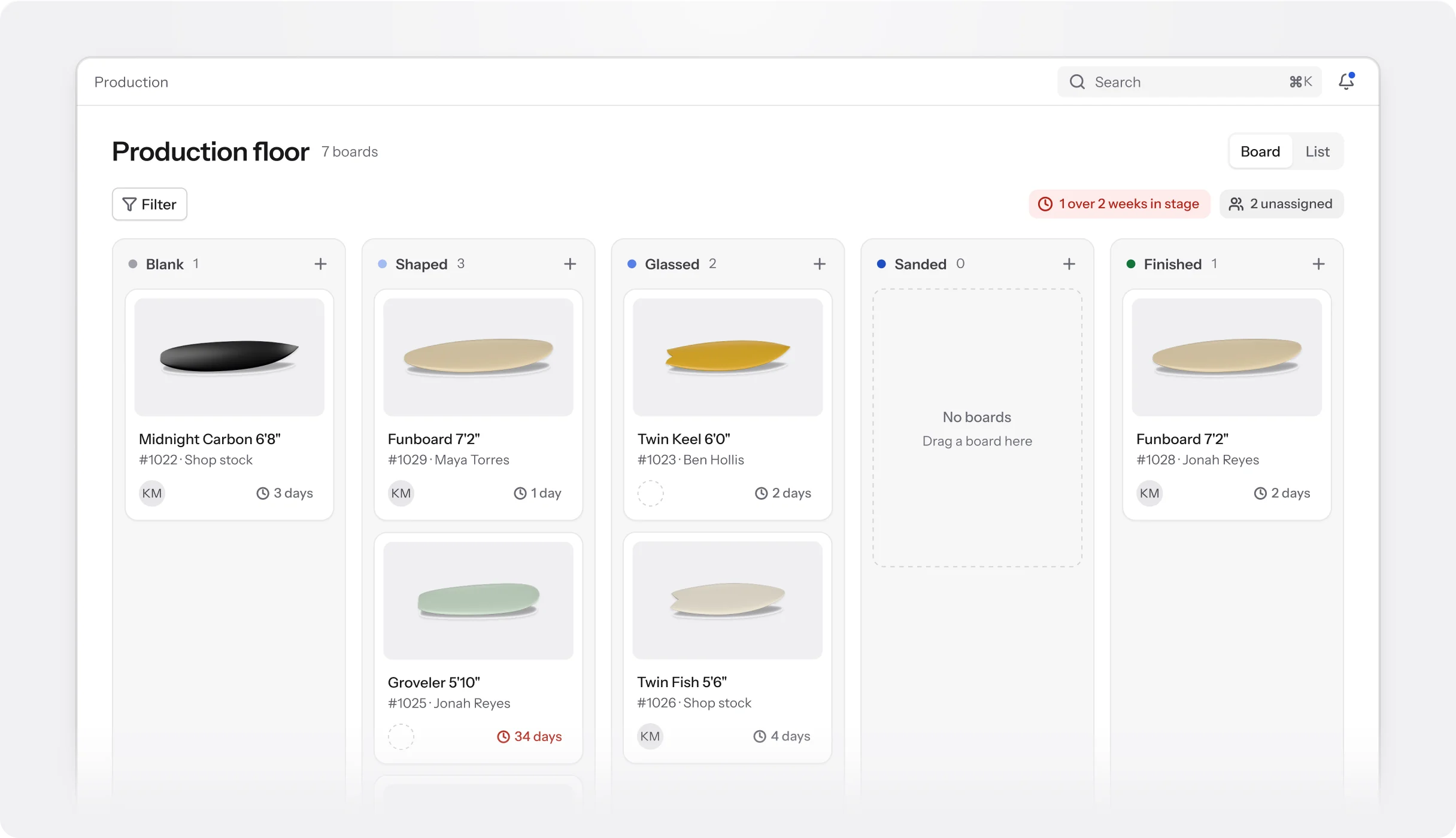
Task: Add a board to the Shaped column
Action: pos(570,264)
